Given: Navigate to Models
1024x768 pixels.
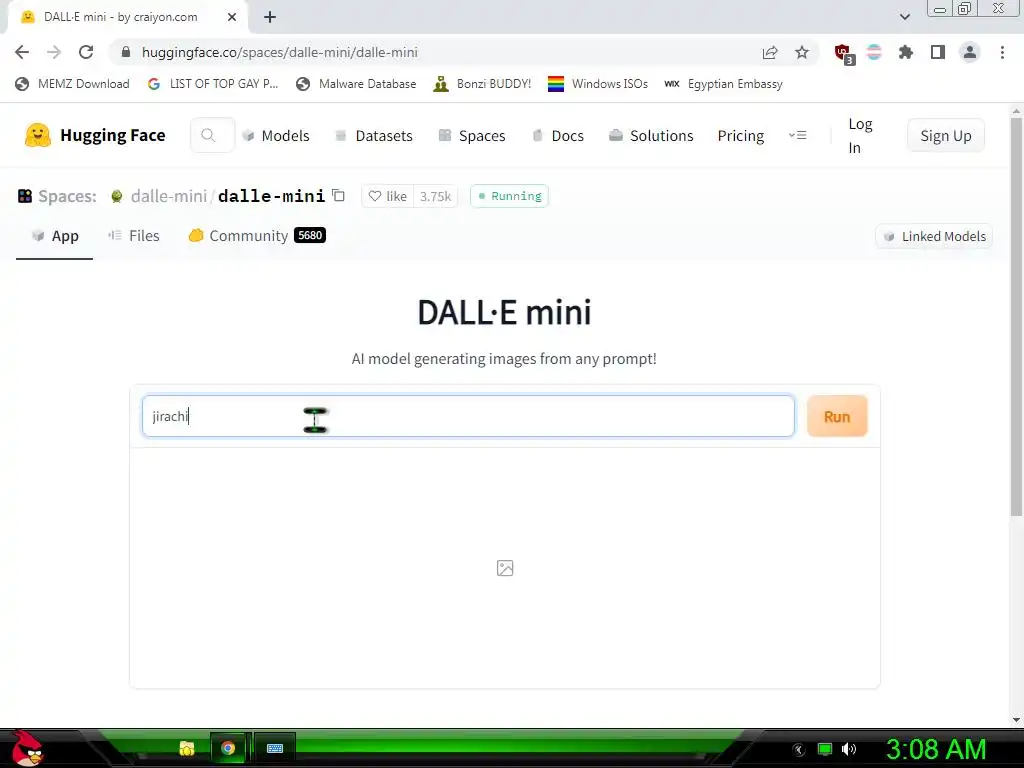Looking at the screenshot, I should 276,135.
